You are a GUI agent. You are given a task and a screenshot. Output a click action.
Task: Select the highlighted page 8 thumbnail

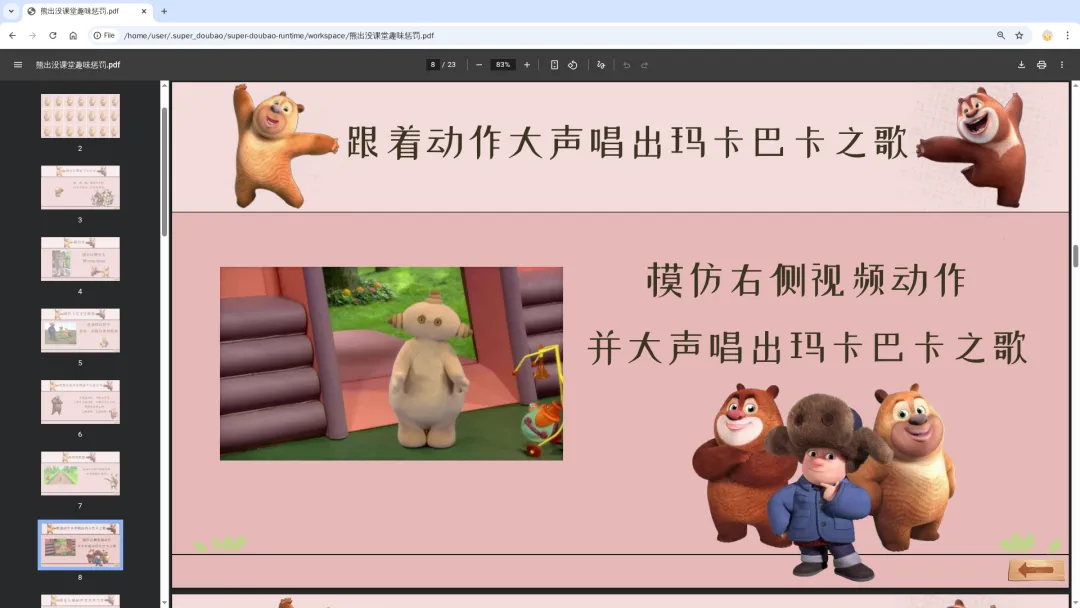click(x=80, y=545)
